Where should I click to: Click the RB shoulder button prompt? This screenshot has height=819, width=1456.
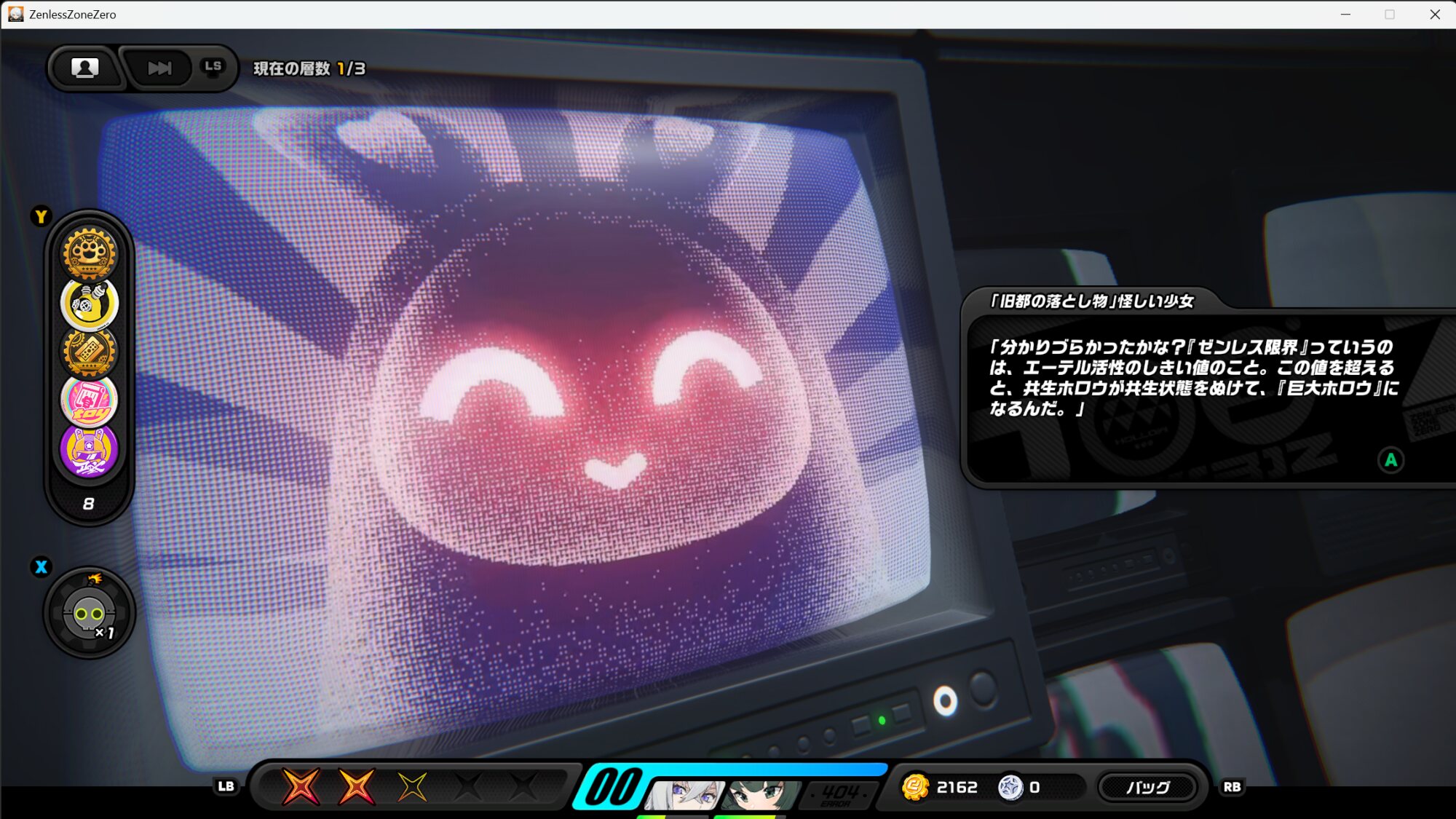[x=1232, y=787]
